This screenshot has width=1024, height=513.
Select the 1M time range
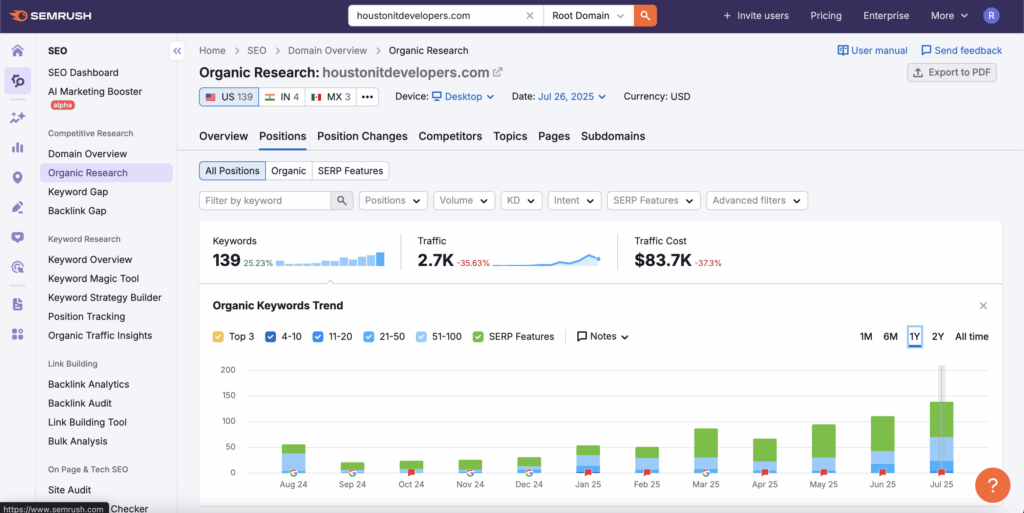pyautogui.click(x=866, y=337)
